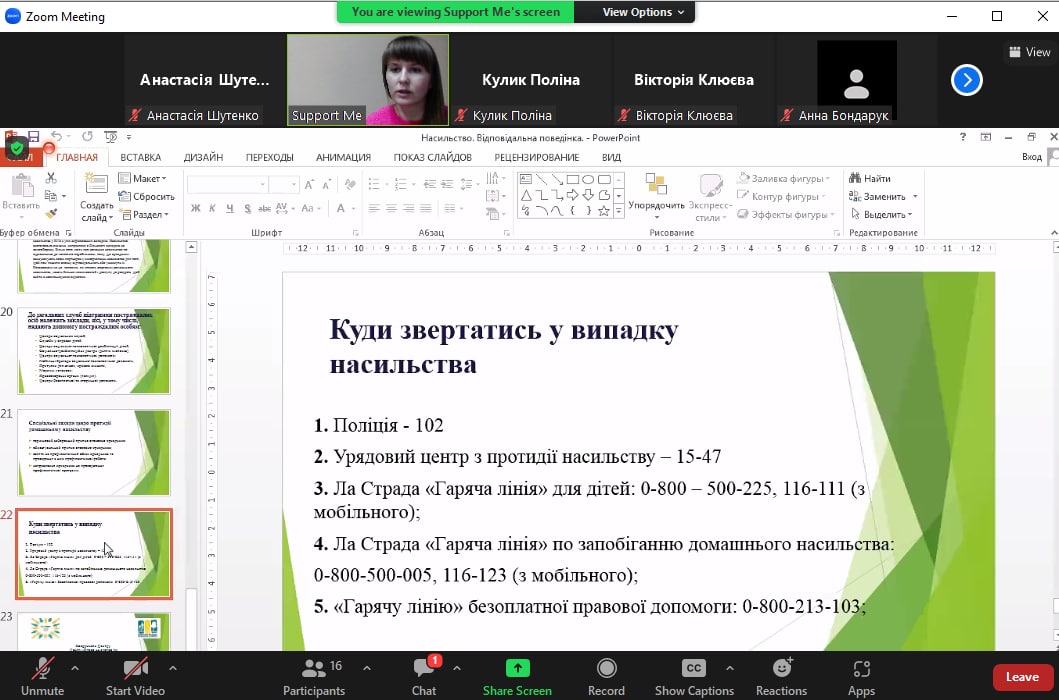The width and height of the screenshot is (1059, 700).
Task: Click the Start Video camera icon
Action: (x=135, y=669)
